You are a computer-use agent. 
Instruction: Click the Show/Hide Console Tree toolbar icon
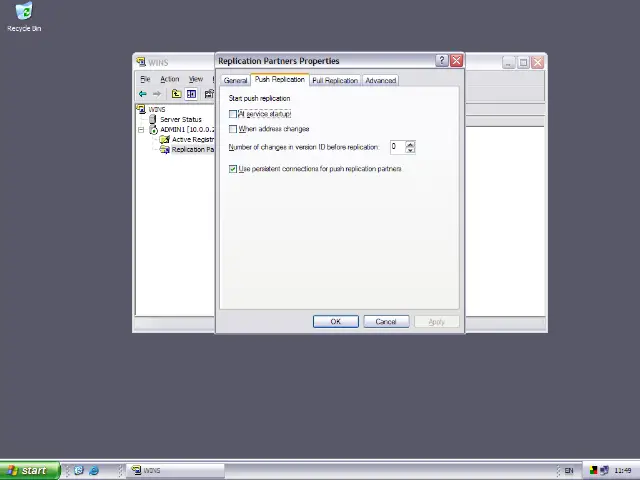[x=191, y=94]
